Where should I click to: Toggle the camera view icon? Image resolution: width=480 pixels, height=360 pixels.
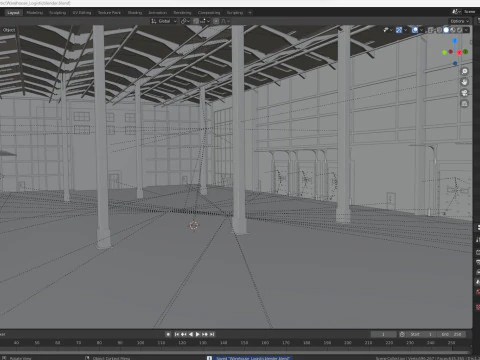tap(464, 93)
